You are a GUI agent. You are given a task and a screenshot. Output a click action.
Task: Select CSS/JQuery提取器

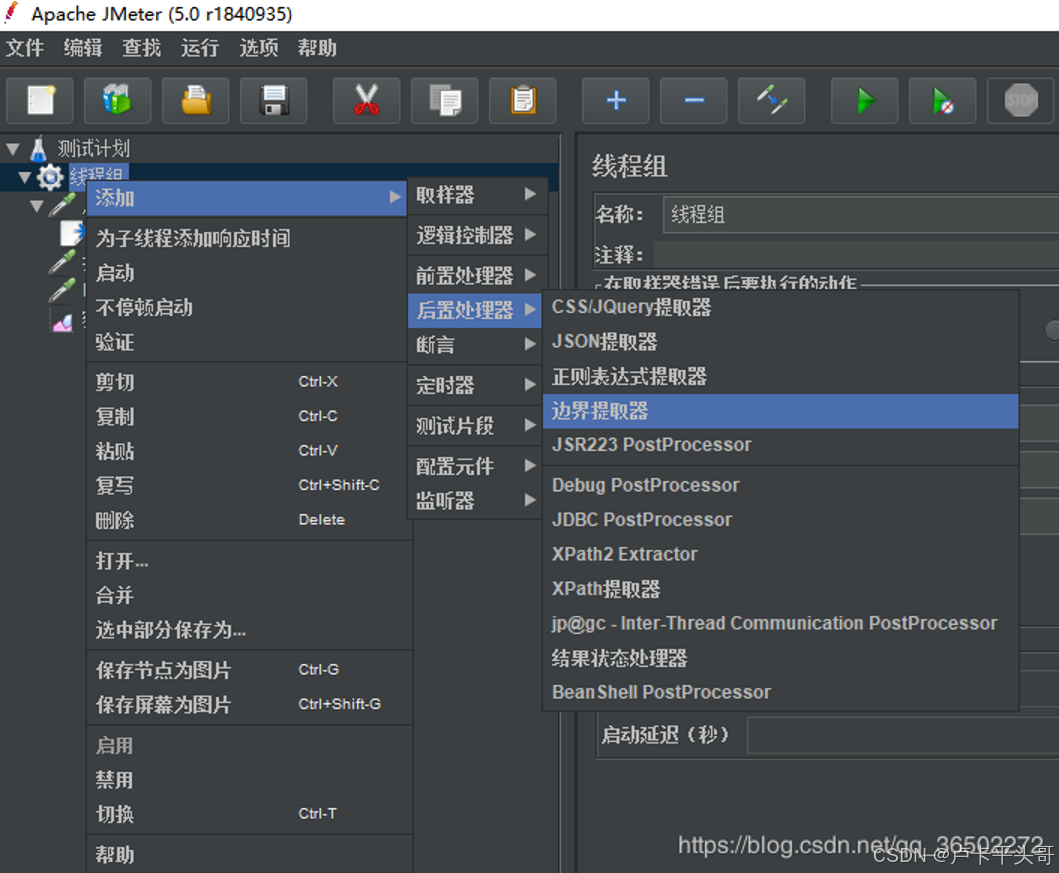coord(781,307)
